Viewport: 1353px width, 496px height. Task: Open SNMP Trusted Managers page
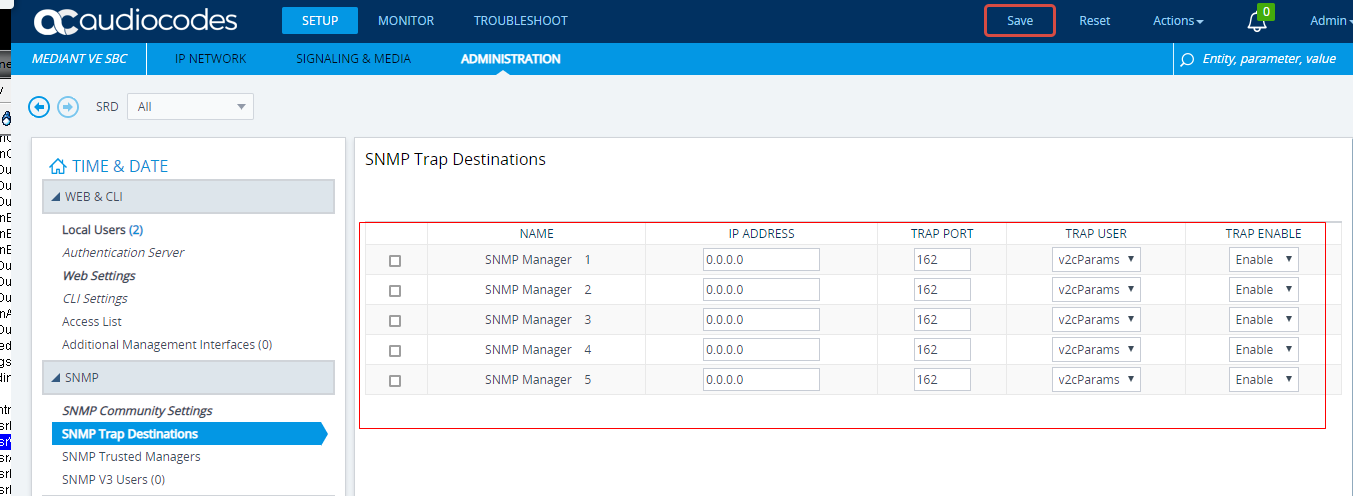(x=131, y=457)
